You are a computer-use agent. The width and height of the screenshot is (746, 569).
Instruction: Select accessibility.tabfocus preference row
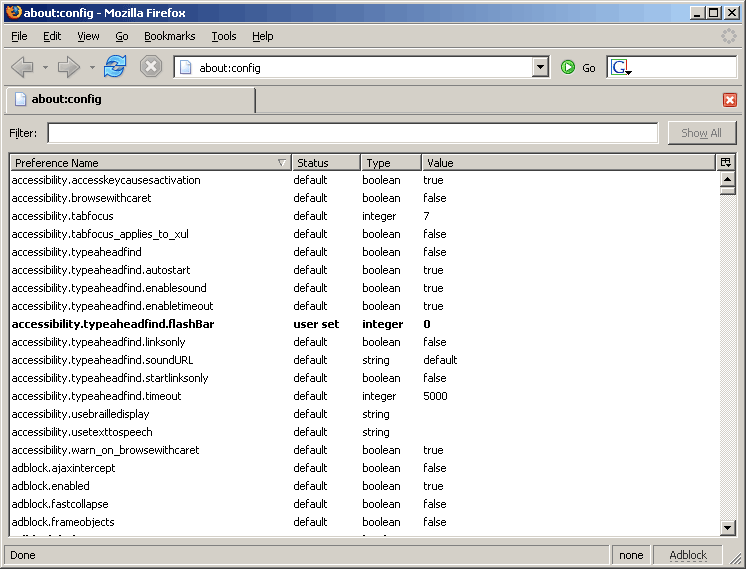[x=364, y=216]
